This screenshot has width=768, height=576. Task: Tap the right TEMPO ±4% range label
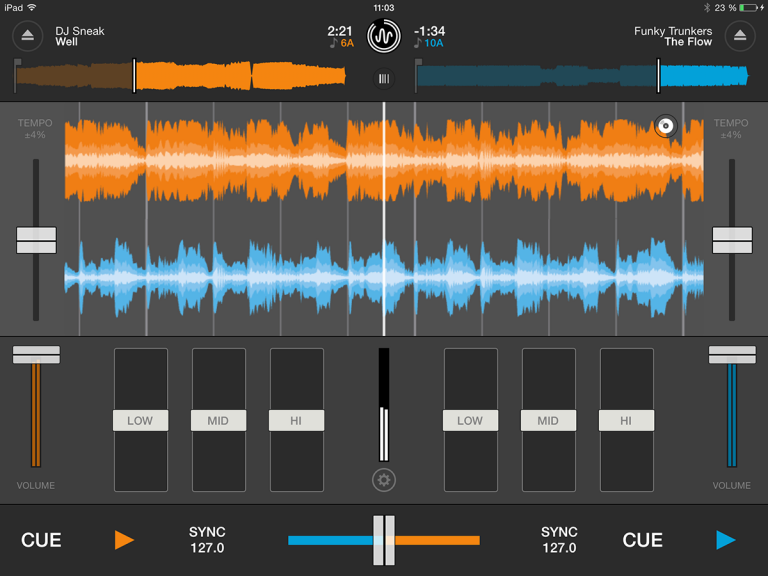[x=731, y=129]
